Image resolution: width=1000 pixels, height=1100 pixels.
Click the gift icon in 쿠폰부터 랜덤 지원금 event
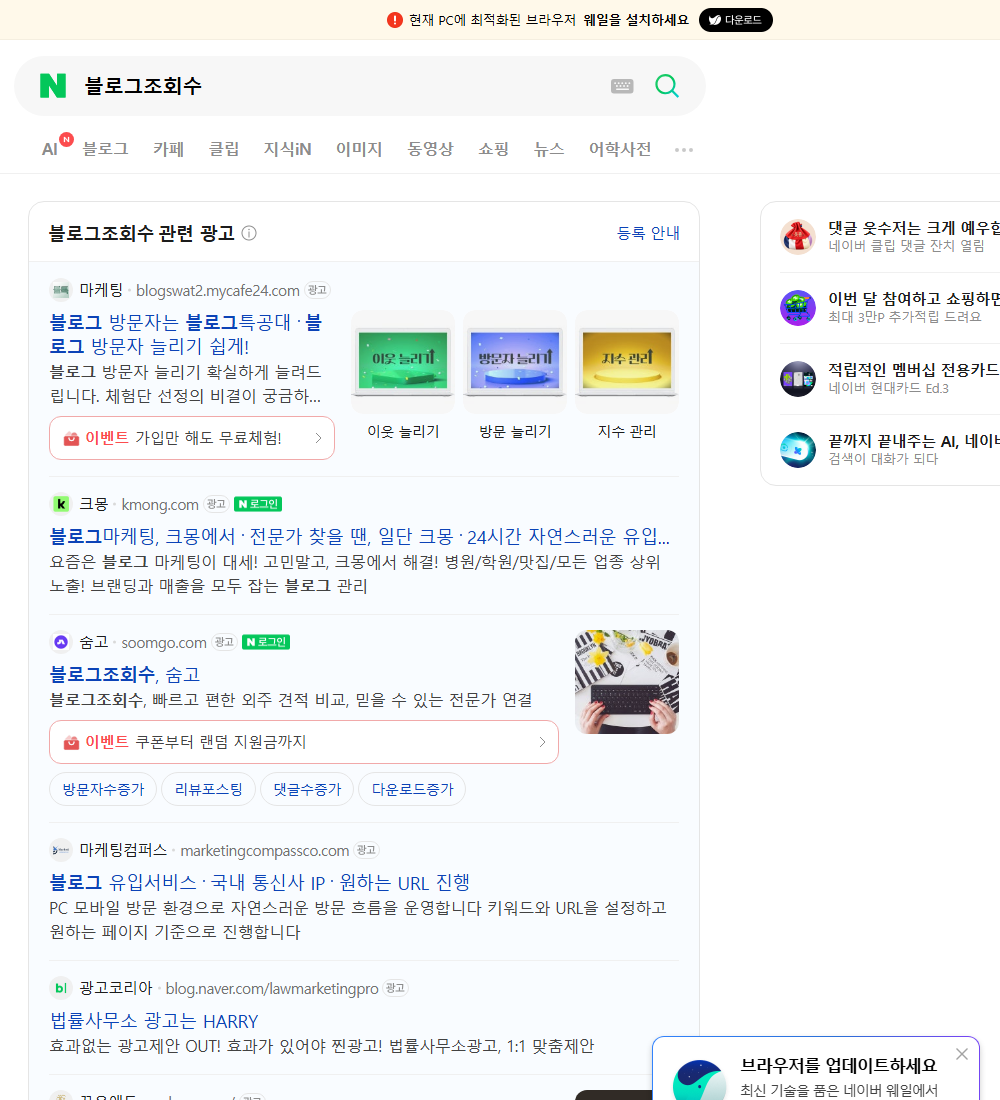pyautogui.click(x=71, y=742)
